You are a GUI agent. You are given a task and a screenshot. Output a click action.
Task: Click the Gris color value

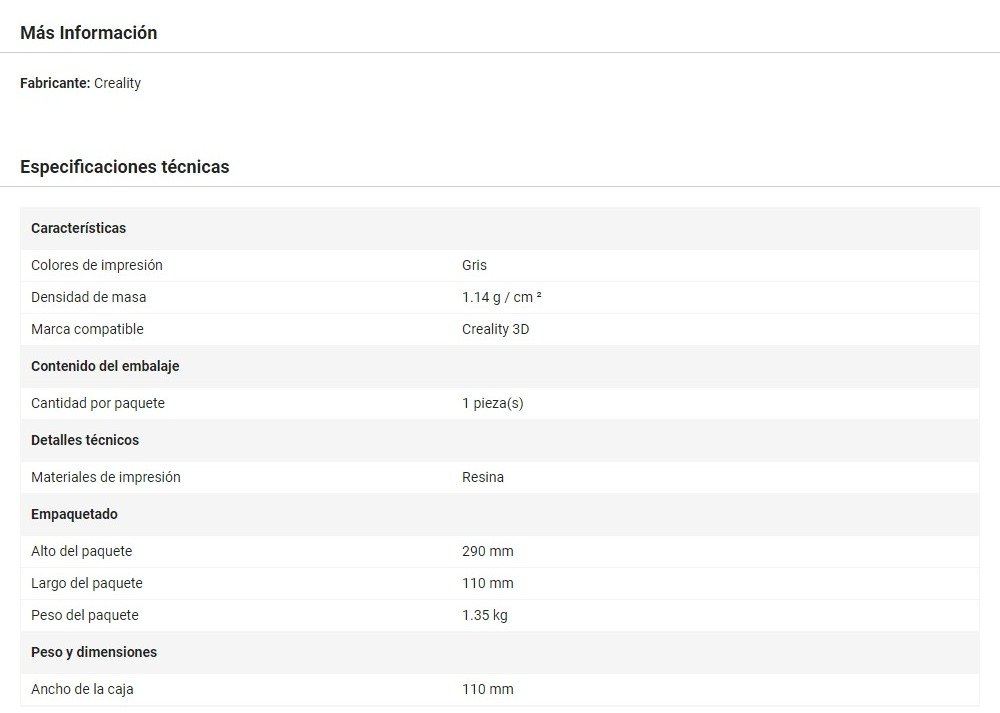coord(474,265)
